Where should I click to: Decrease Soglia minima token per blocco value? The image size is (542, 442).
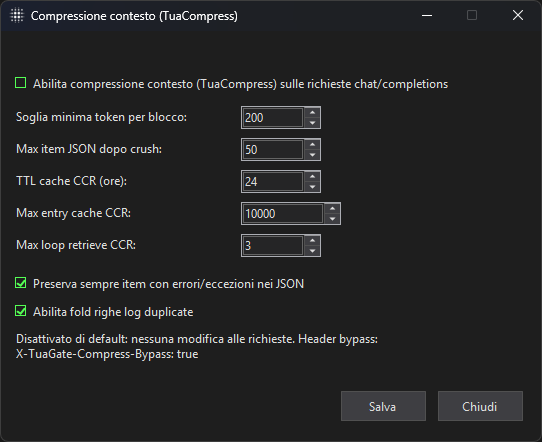[x=312, y=123]
